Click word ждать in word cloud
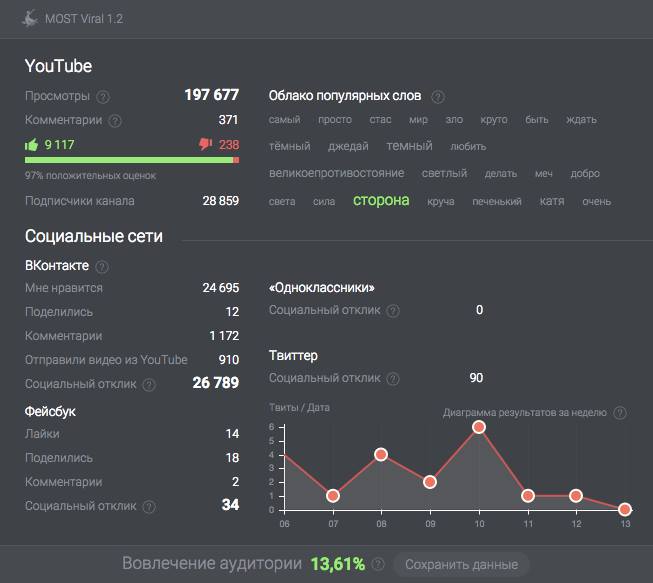The image size is (653, 583). click(581, 120)
